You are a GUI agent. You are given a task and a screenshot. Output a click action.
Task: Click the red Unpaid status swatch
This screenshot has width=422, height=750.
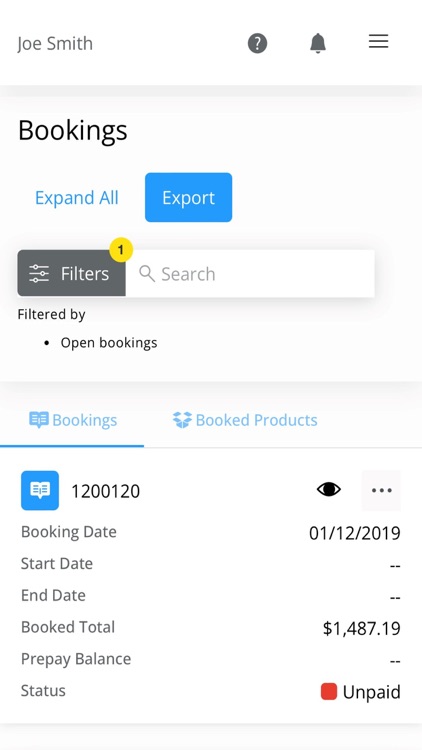(x=329, y=692)
